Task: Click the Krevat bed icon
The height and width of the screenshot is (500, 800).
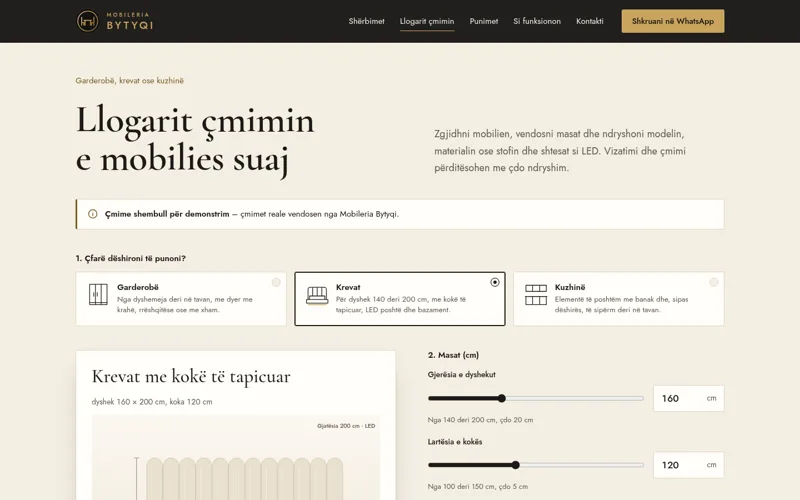Action: [x=317, y=295]
